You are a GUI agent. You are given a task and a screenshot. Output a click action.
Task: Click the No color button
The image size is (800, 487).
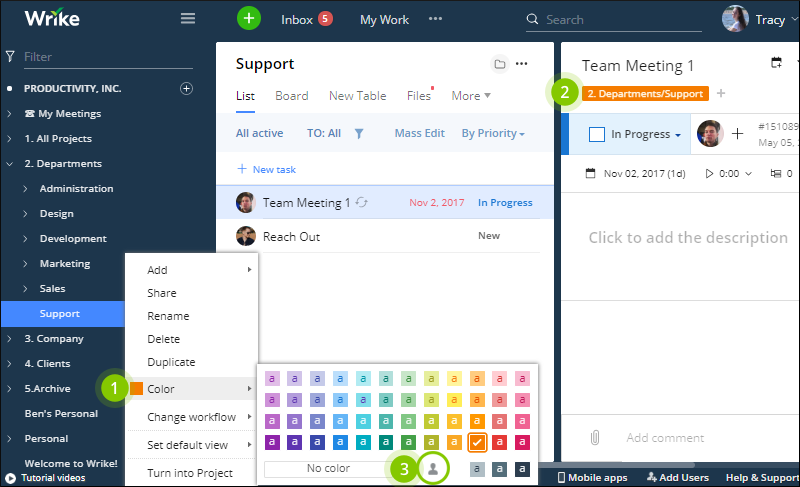tap(328, 469)
